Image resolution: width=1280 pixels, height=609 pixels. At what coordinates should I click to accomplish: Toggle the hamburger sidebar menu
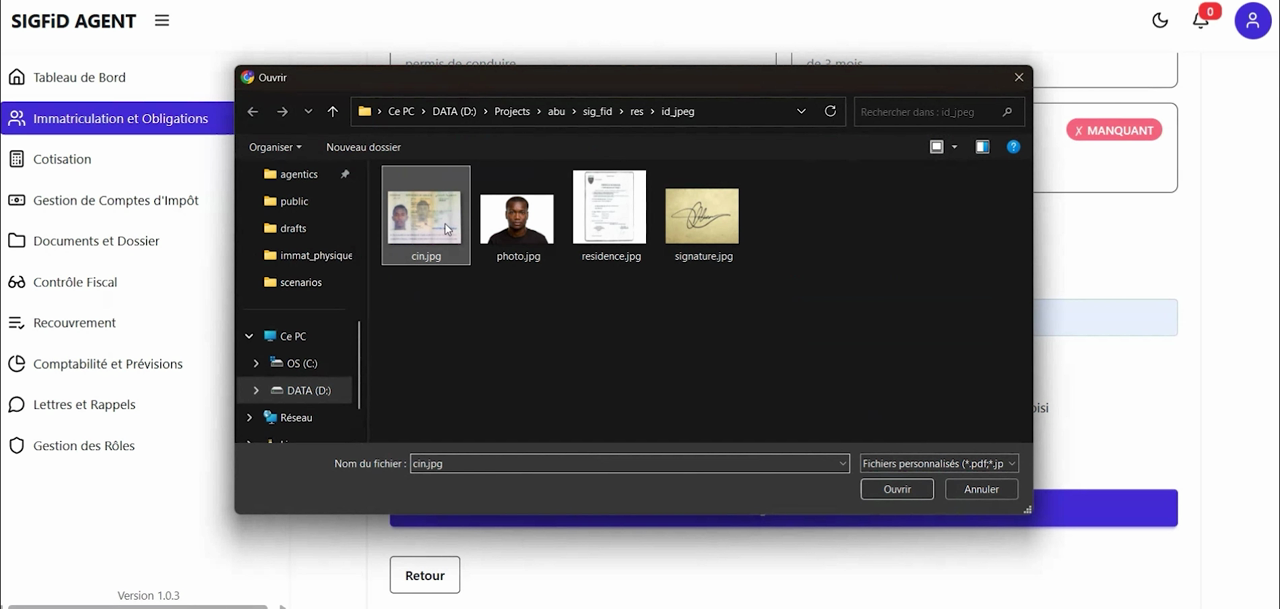[162, 20]
